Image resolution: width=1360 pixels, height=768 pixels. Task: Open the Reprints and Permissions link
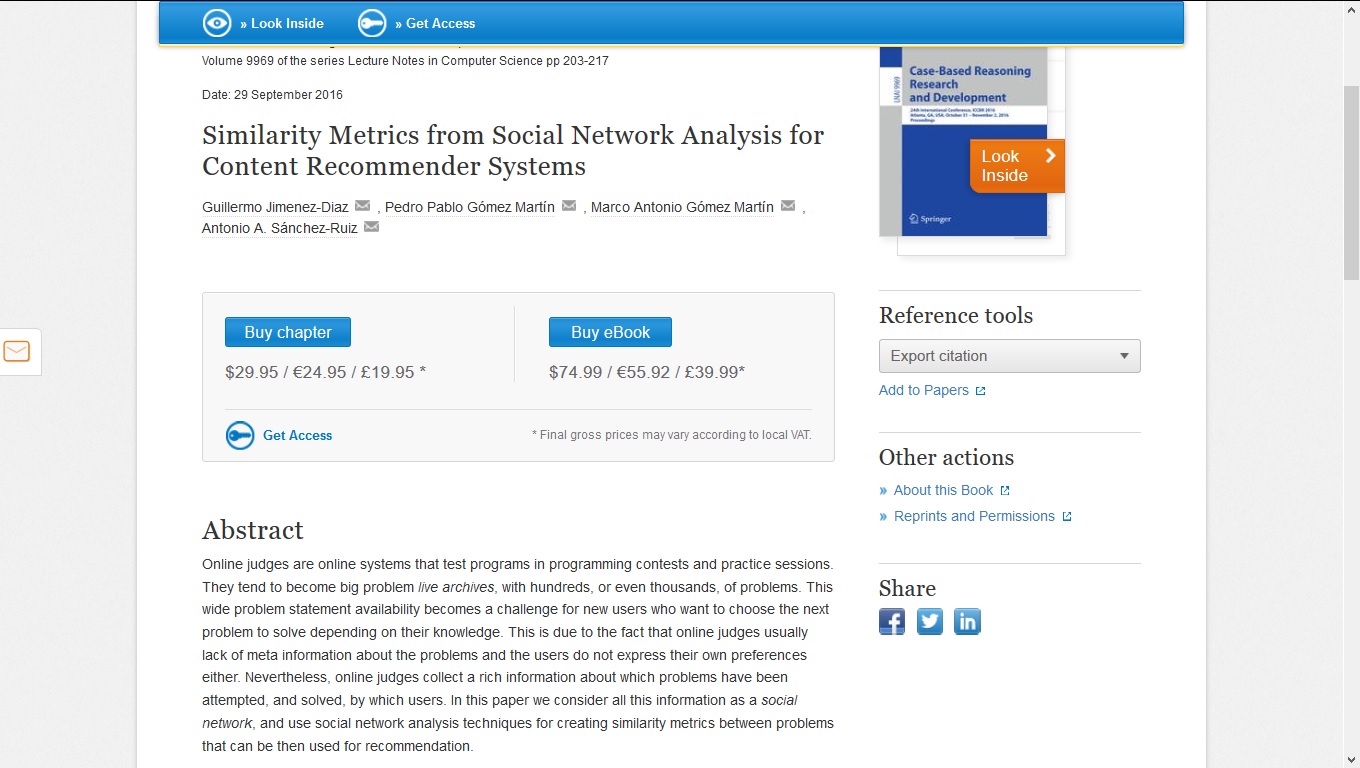pyautogui.click(x=974, y=516)
